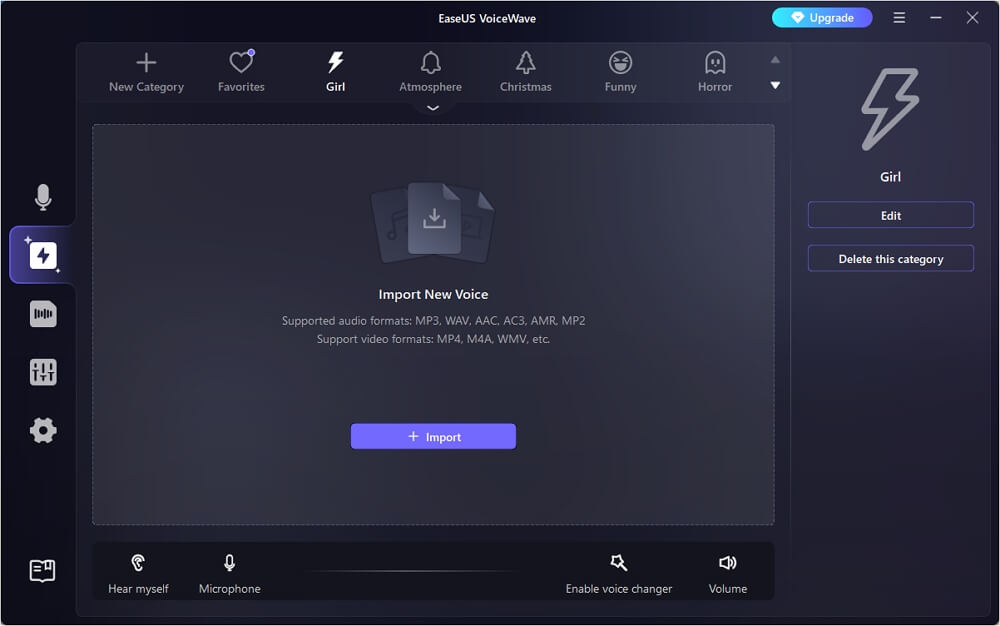Open the voice effects lightning panel in sidebar

coord(42,255)
